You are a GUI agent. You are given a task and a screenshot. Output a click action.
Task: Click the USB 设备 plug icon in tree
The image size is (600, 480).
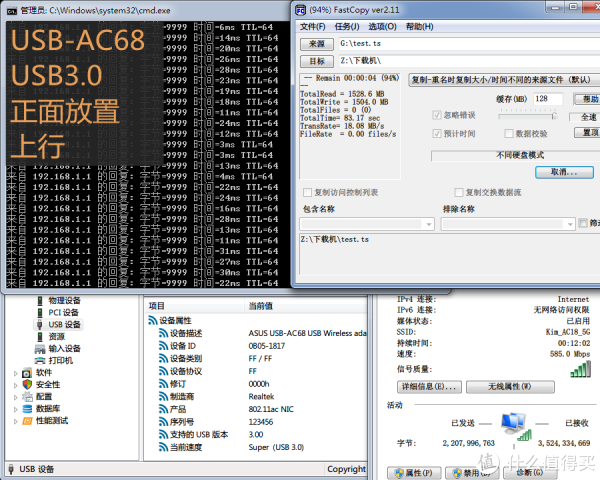[x=40, y=325]
